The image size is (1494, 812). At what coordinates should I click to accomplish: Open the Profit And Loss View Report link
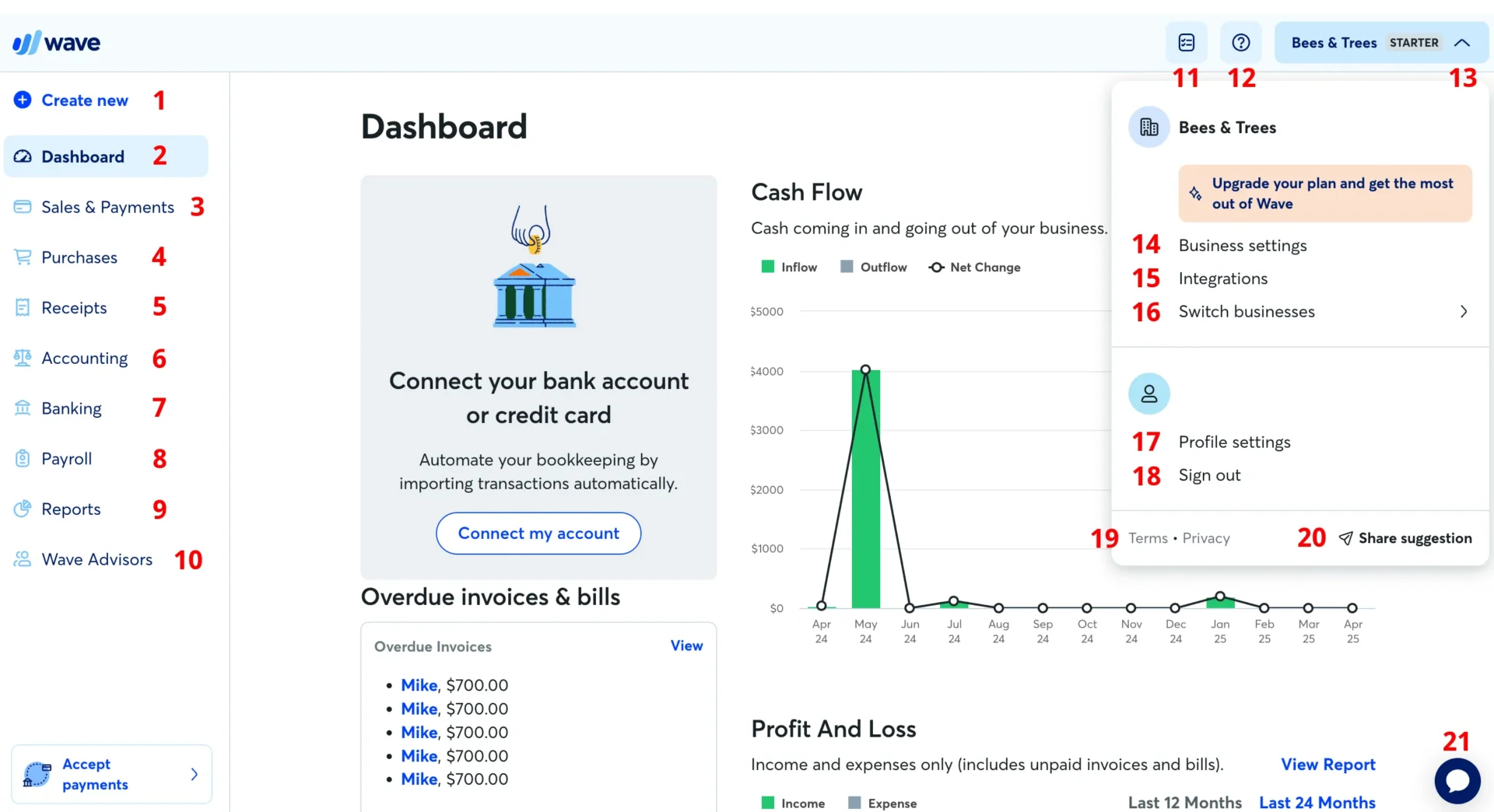[1327, 765]
